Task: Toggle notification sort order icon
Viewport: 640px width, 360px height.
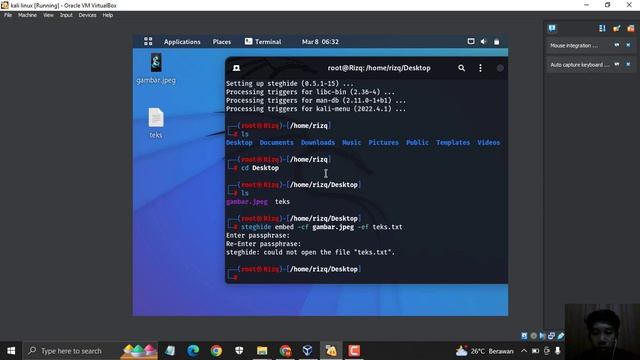Action: click(x=602, y=28)
